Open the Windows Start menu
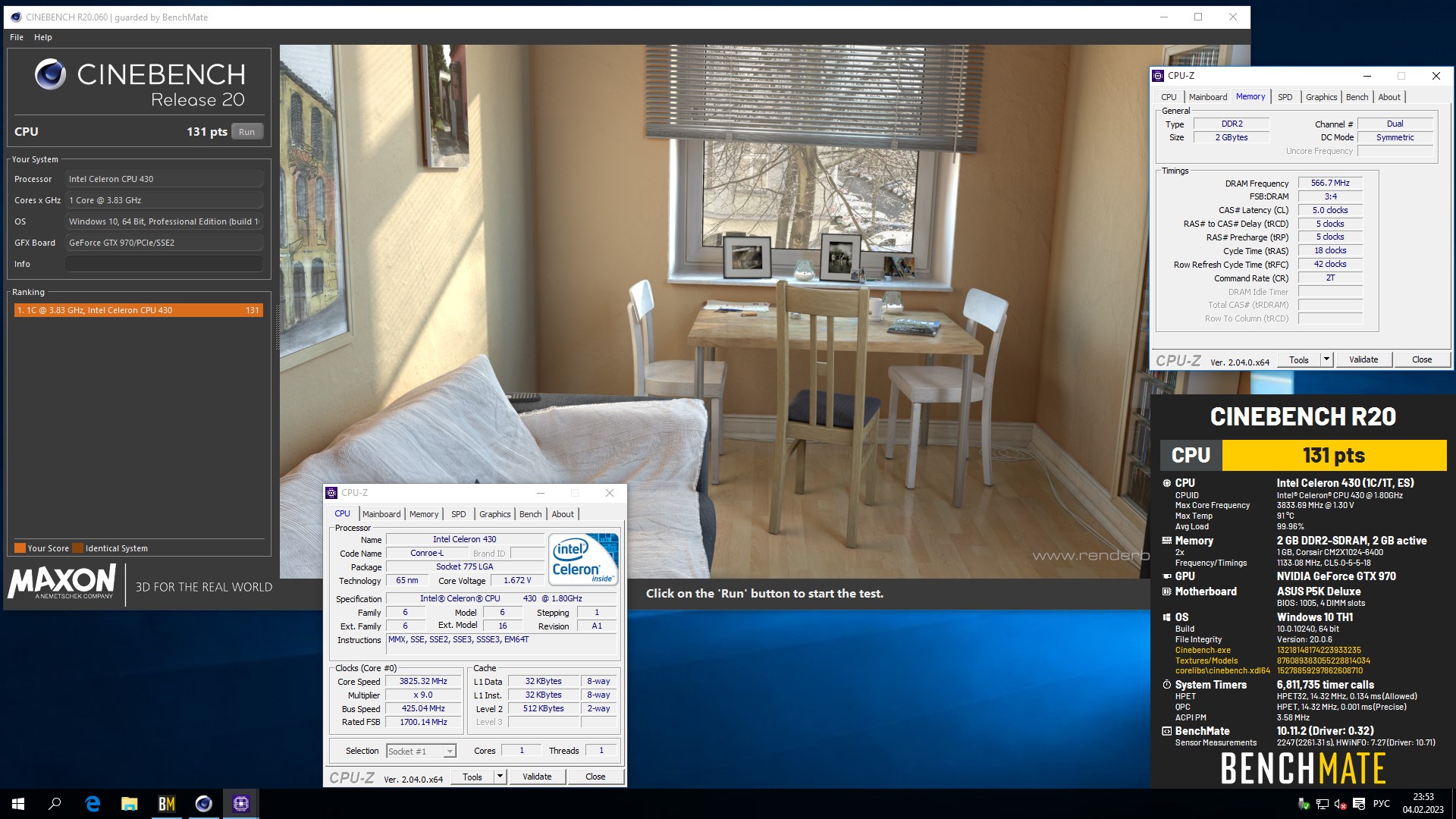 18,804
